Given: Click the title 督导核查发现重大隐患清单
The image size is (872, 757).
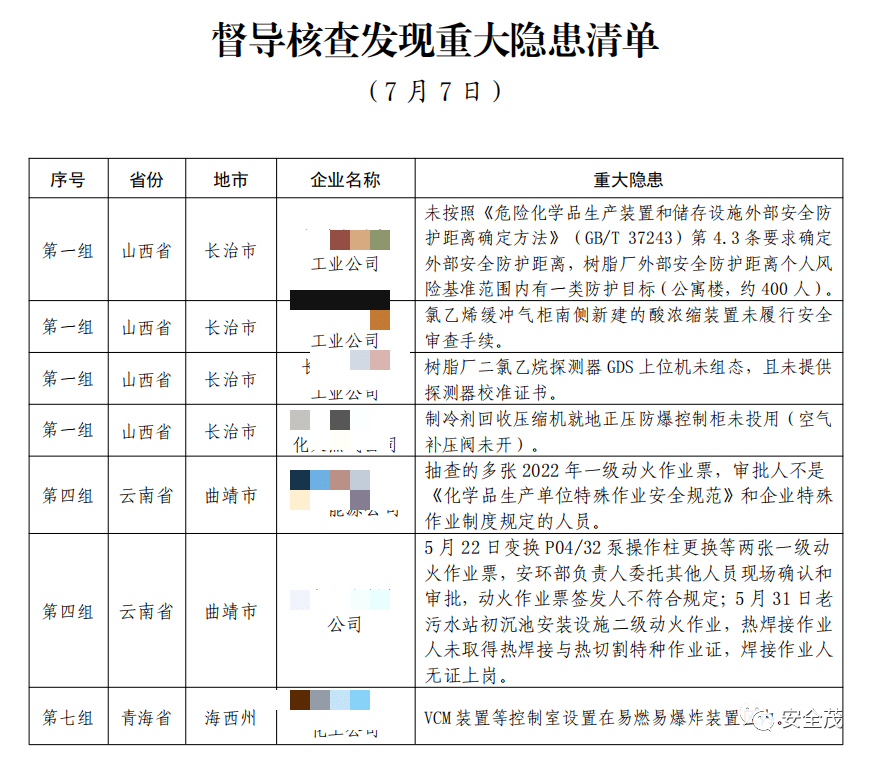Looking at the screenshot, I should point(435,41).
